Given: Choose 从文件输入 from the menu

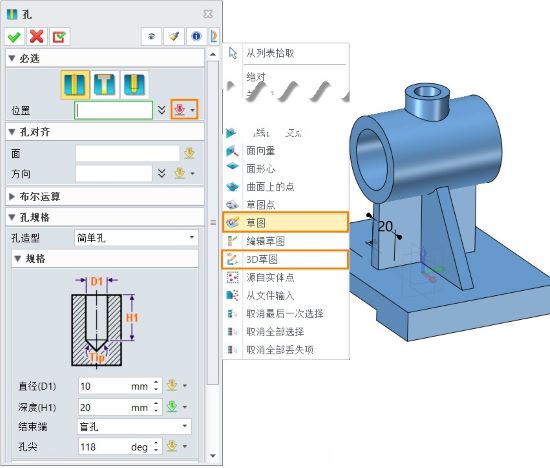Looking at the screenshot, I should point(286,295).
